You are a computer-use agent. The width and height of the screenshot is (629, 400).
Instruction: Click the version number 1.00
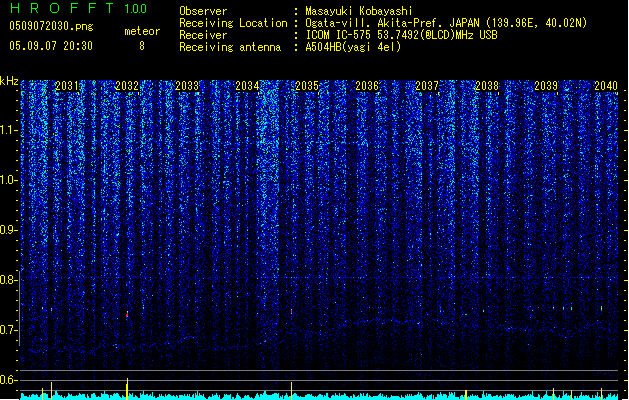coord(136,8)
